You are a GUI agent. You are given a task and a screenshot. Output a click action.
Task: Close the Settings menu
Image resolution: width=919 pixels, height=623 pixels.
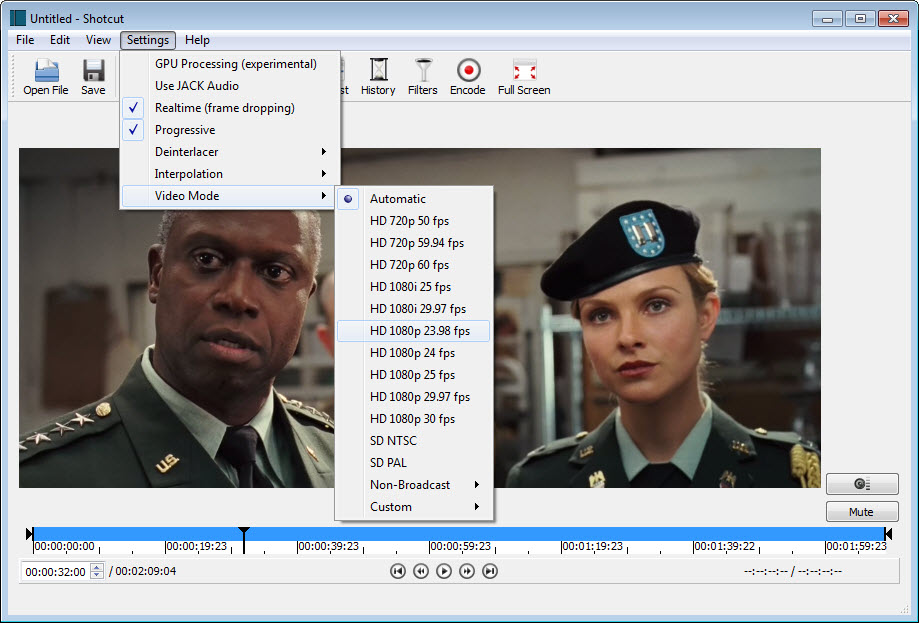tap(148, 40)
